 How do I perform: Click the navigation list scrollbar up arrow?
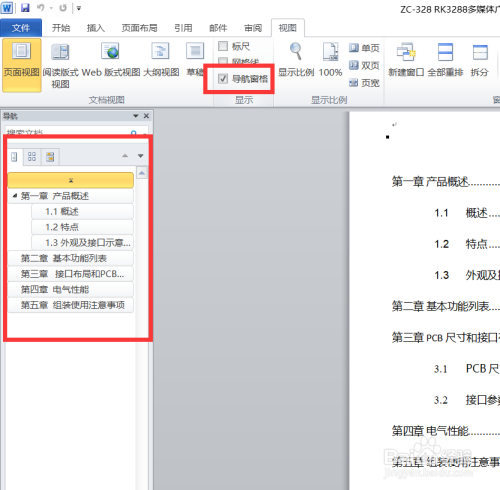coord(142,173)
